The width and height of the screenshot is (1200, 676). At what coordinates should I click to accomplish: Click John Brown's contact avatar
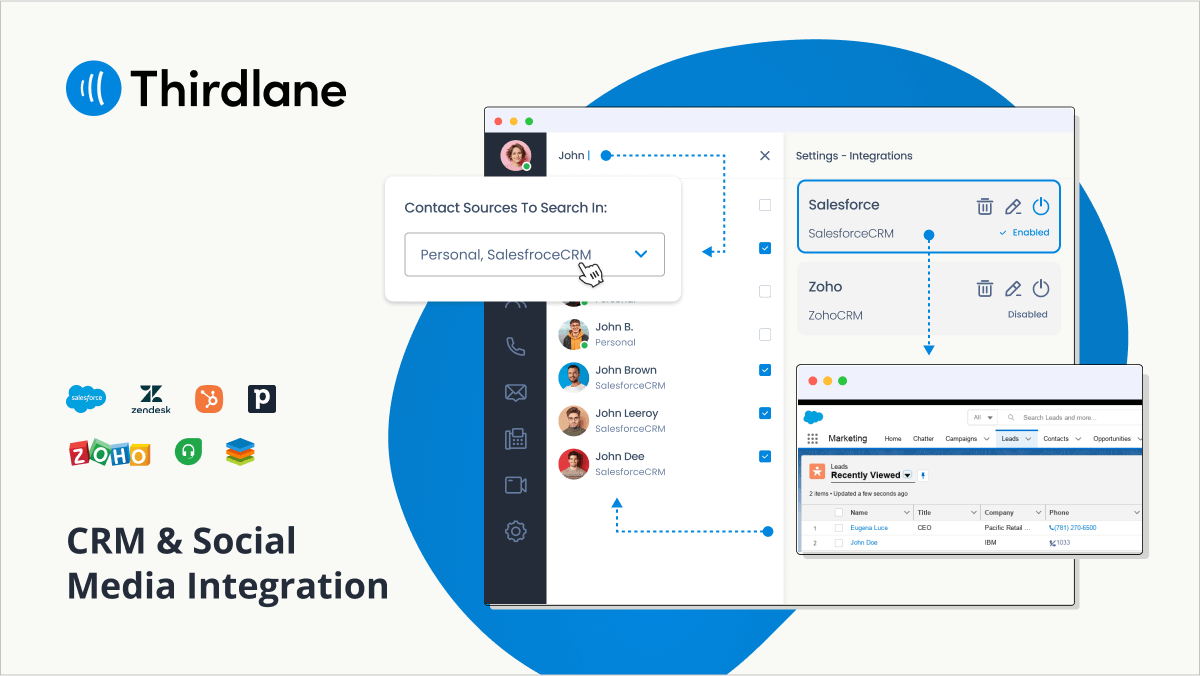(x=573, y=377)
